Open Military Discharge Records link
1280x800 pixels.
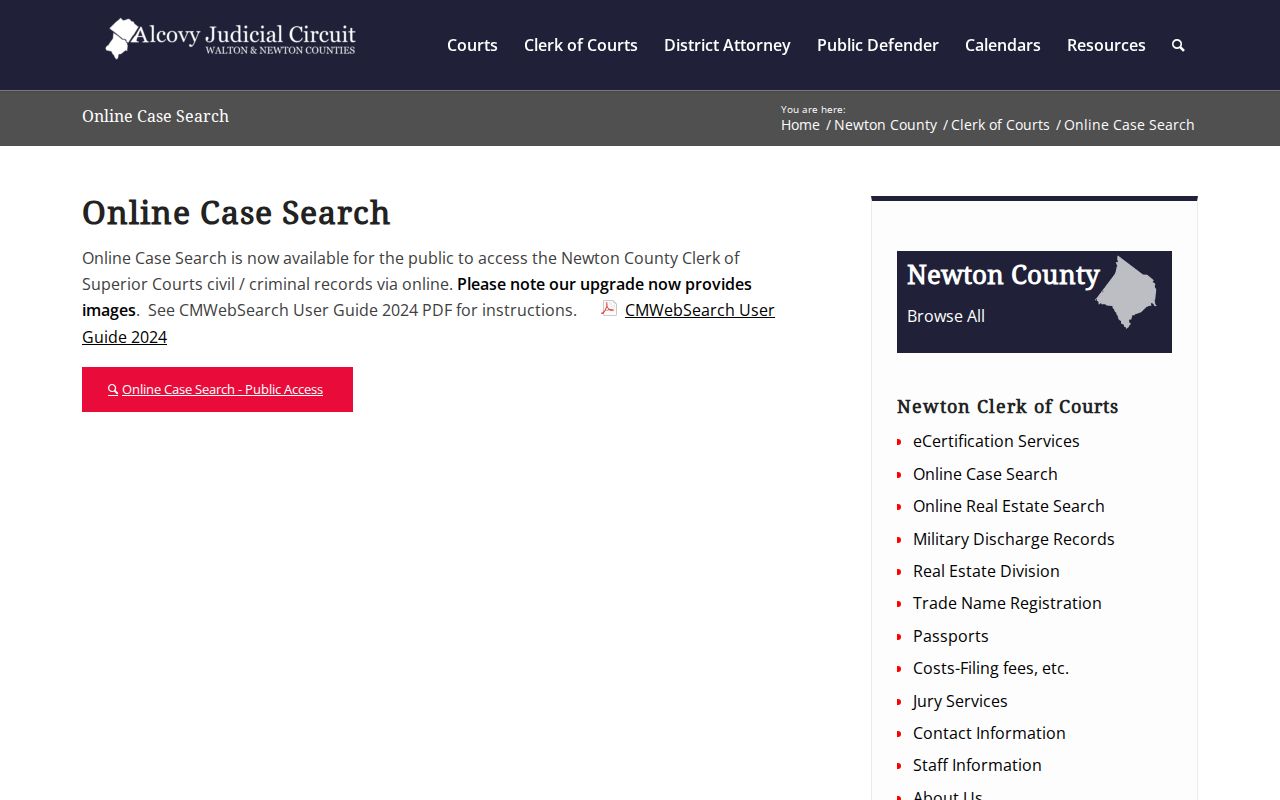(1014, 539)
